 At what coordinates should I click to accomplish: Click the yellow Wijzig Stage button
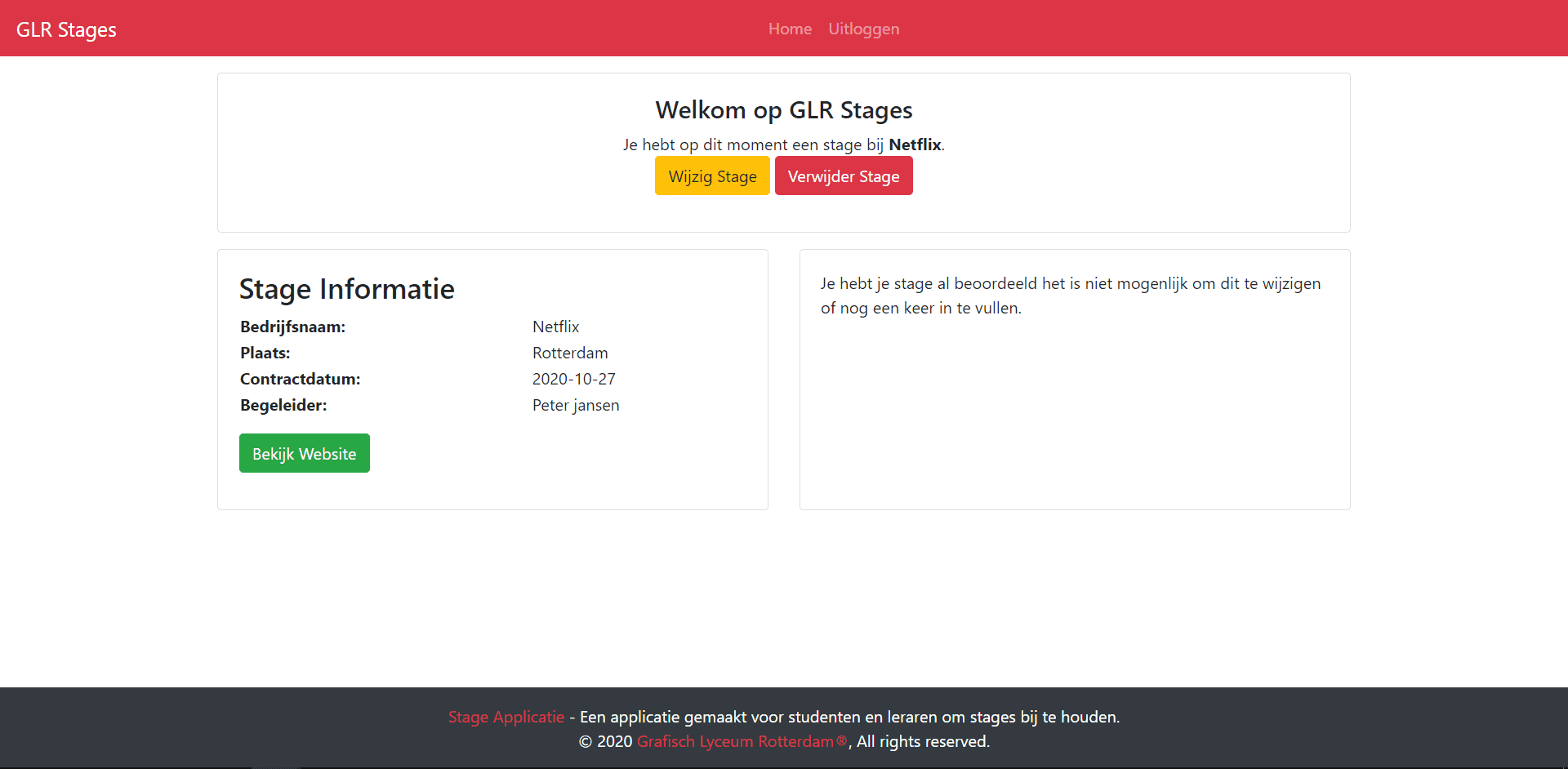tap(712, 176)
